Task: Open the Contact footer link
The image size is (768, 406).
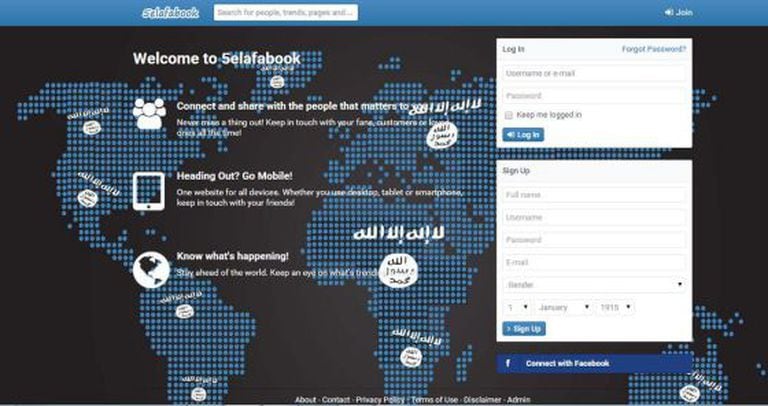Action: (336, 400)
